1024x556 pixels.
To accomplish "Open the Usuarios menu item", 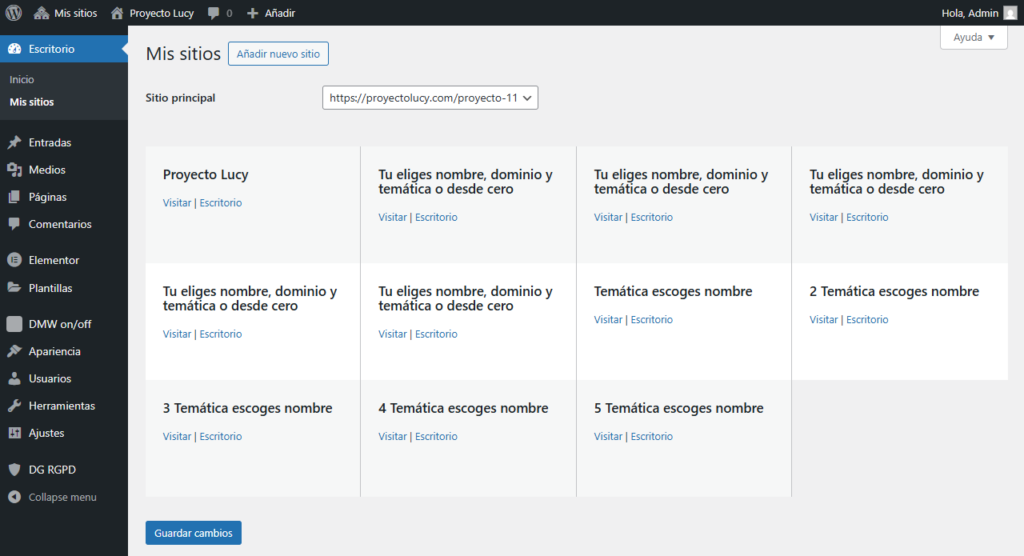I will 49,379.
